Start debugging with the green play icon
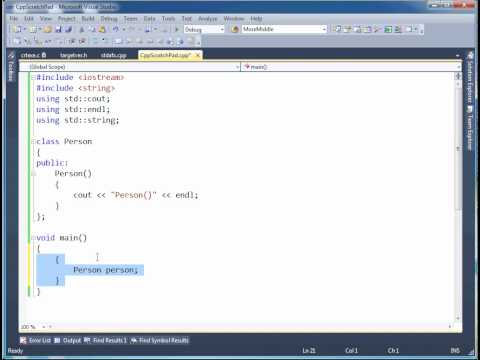Screen dimensions: 480x360 pyautogui.click(x=177, y=30)
